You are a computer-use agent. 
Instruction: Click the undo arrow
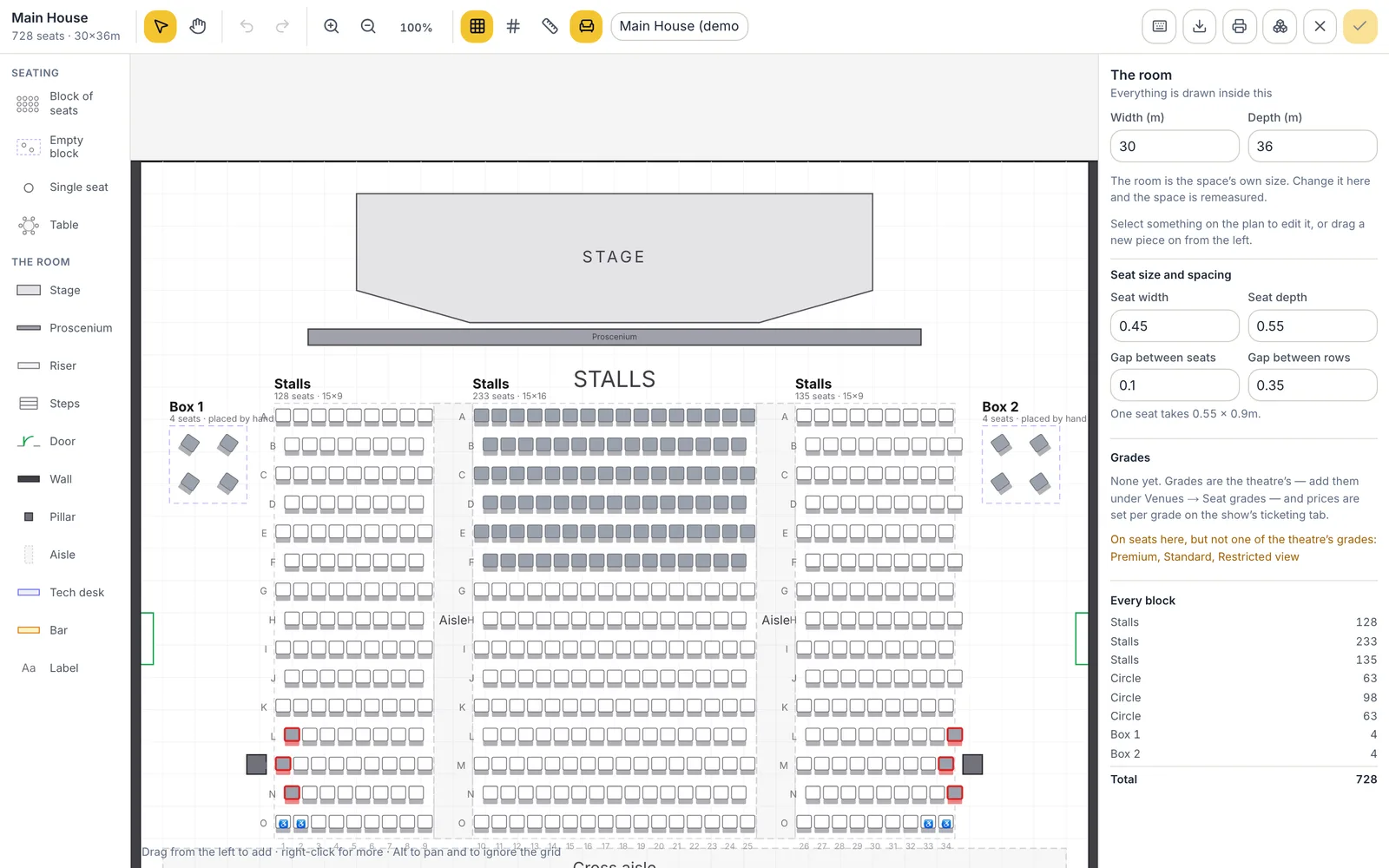pyautogui.click(x=247, y=26)
